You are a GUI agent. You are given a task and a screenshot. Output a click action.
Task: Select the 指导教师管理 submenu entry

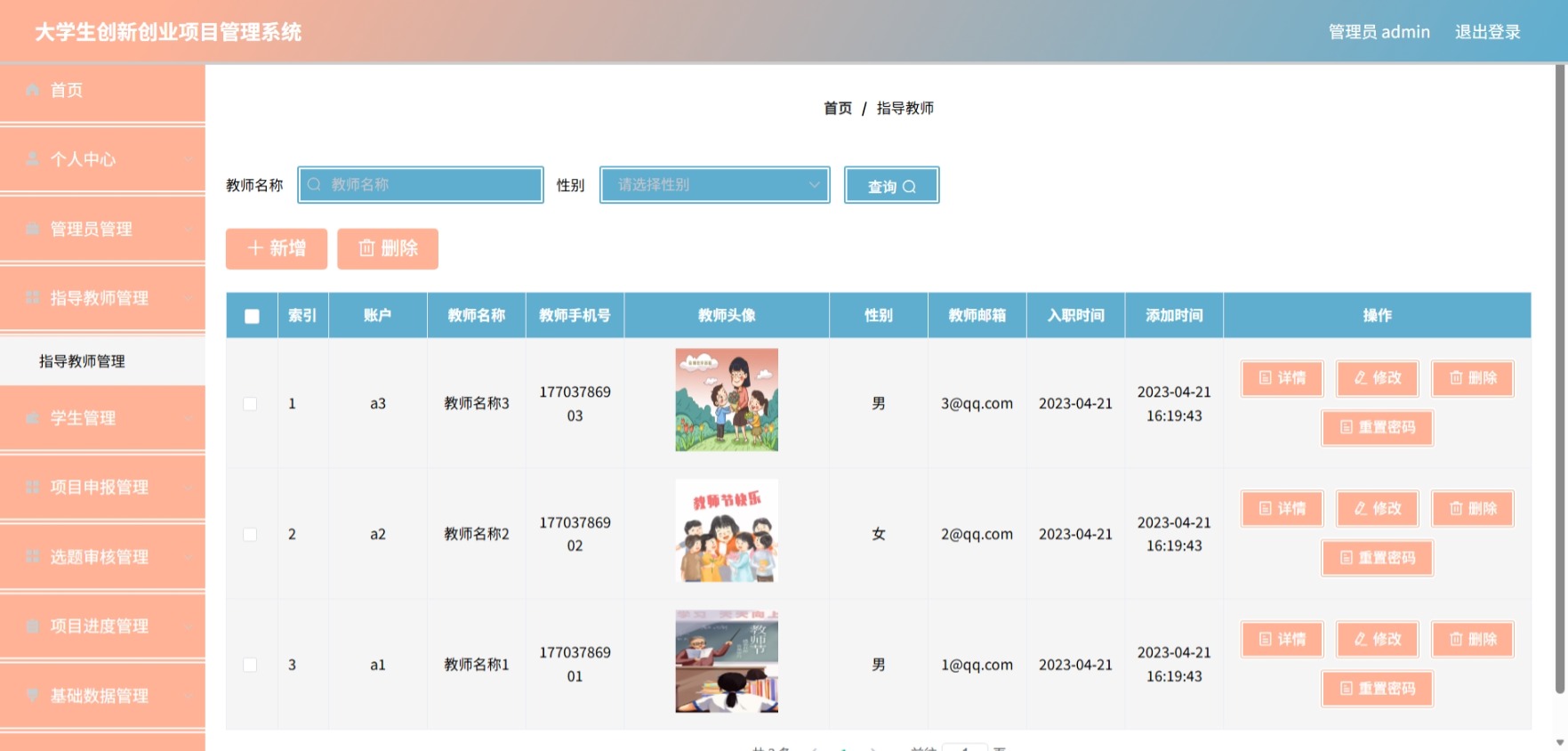pyautogui.click(x=102, y=361)
